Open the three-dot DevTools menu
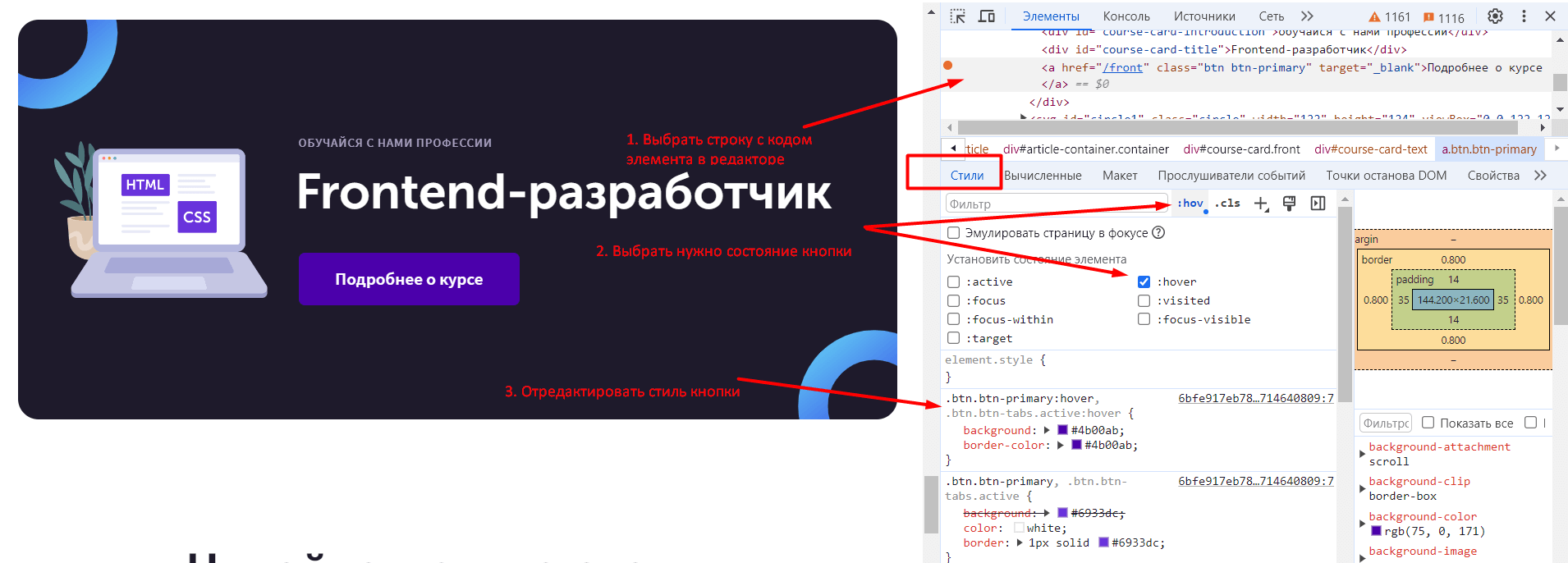 (1524, 16)
